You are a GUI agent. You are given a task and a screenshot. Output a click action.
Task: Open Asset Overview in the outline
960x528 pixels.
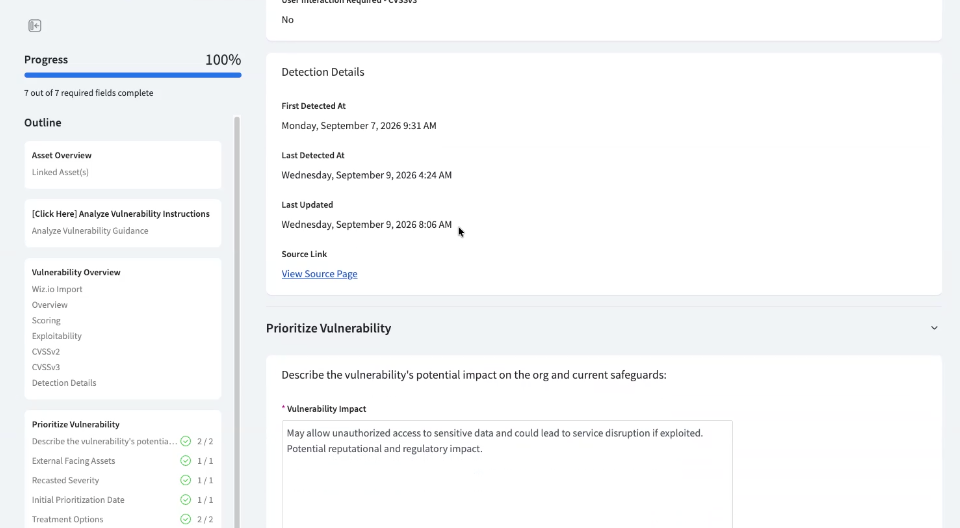[x=62, y=156]
